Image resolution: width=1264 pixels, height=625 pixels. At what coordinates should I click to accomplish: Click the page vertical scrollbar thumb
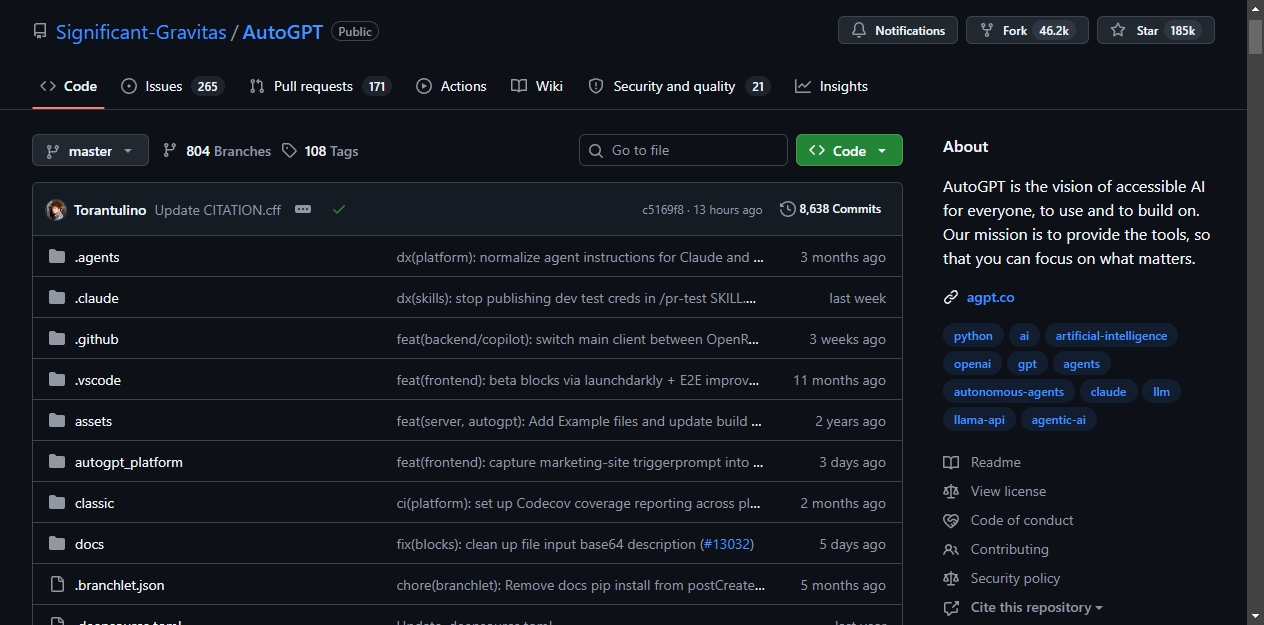1255,36
